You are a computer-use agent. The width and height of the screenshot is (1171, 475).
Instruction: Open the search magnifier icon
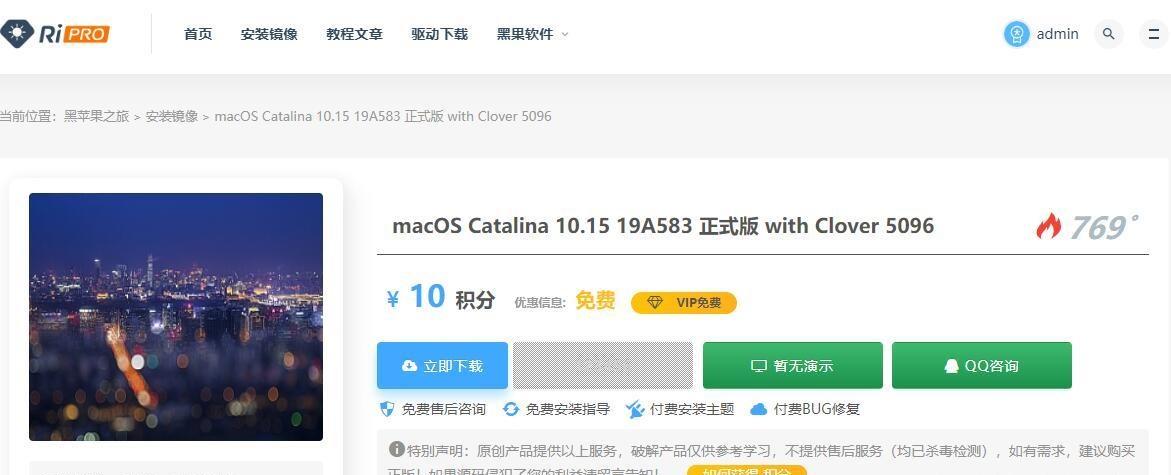1108,34
